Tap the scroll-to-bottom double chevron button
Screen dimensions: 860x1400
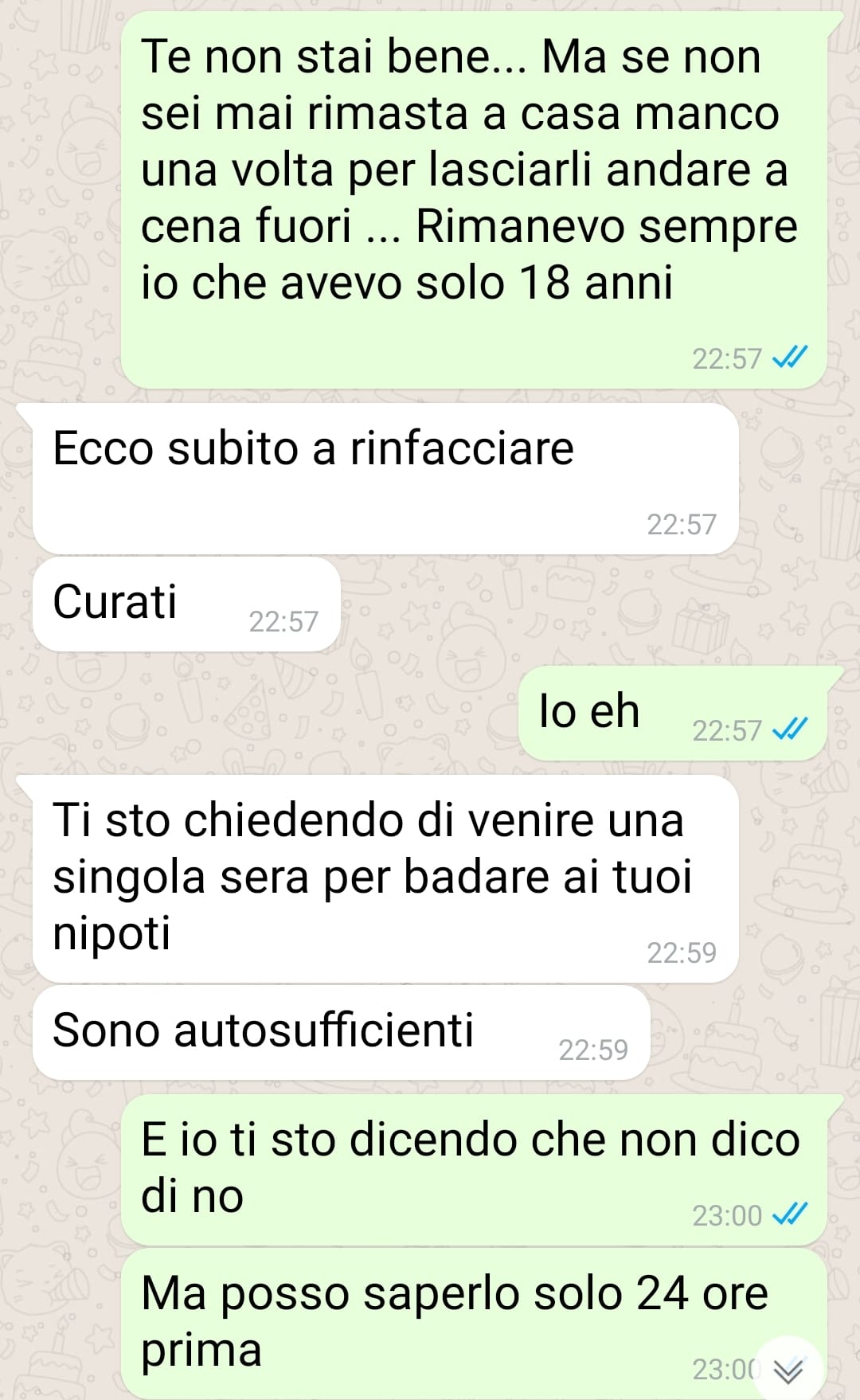[788, 1370]
